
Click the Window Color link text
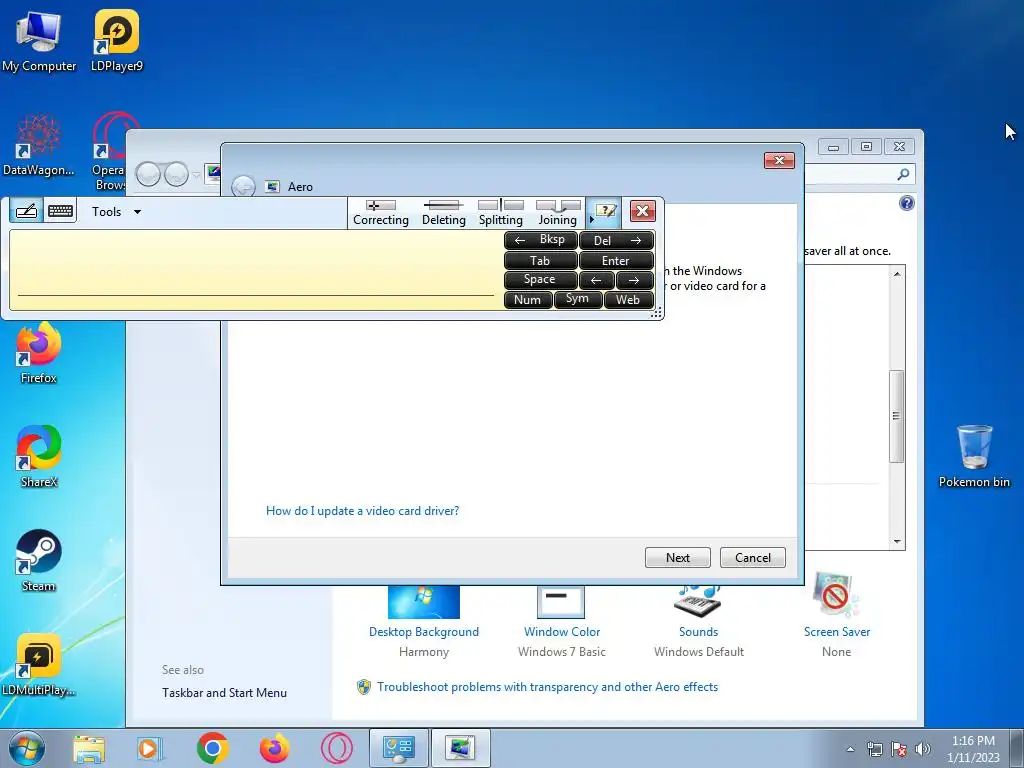pyautogui.click(x=562, y=632)
